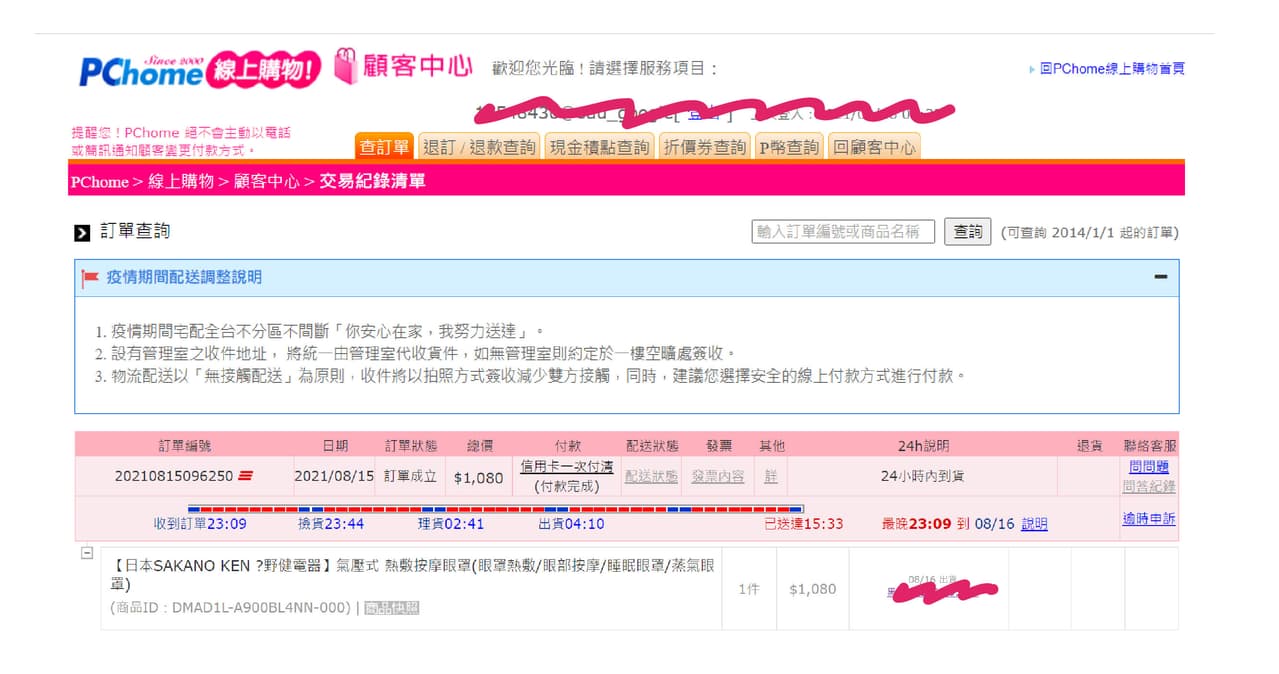Click 理貨02:41 timestamp

[x=451, y=524]
